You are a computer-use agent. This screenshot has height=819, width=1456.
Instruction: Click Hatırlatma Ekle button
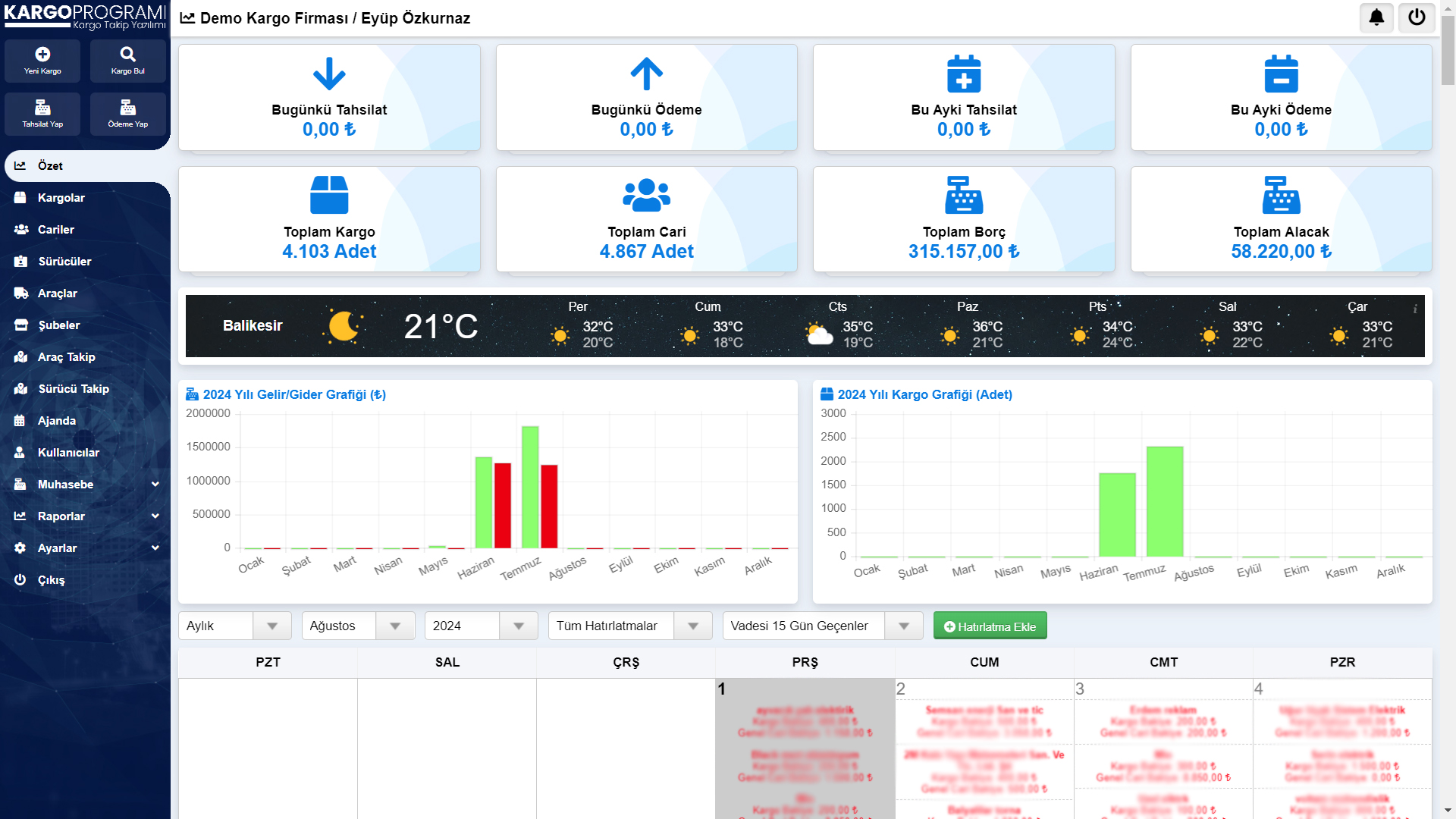[x=990, y=626]
